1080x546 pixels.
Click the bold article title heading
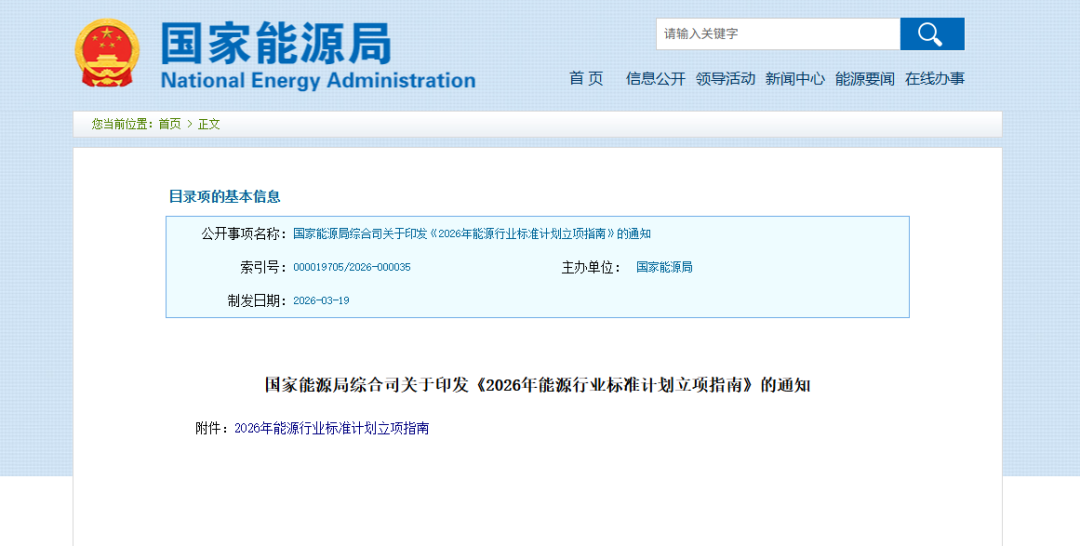(x=538, y=385)
